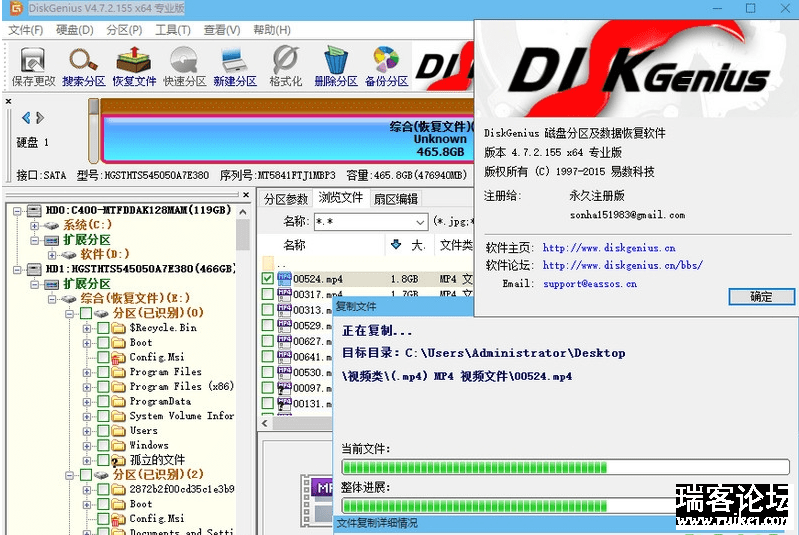Click the $Recycle.Bin folder icon
The image size is (799, 535).
click(x=119, y=328)
